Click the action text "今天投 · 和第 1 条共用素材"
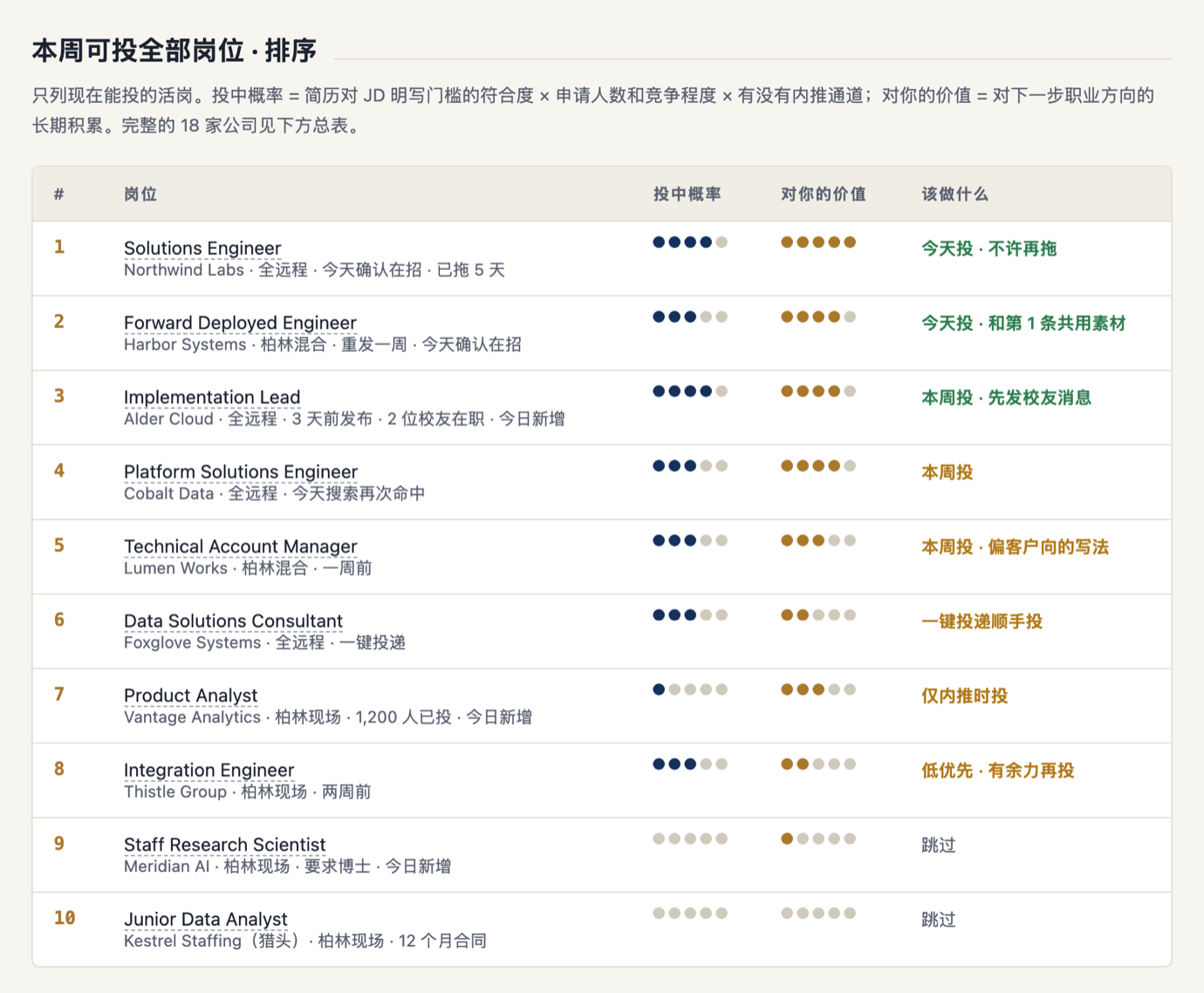1204x993 pixels. tap(1023, 323)
